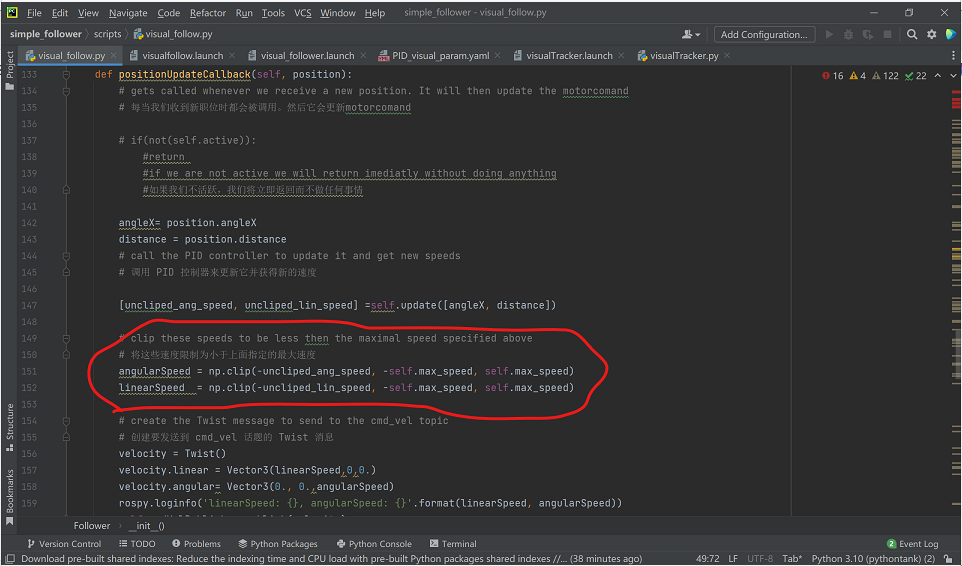Open the TODO tool window
Viewport: 962px width, 566px height.
[x=137, y=544]
